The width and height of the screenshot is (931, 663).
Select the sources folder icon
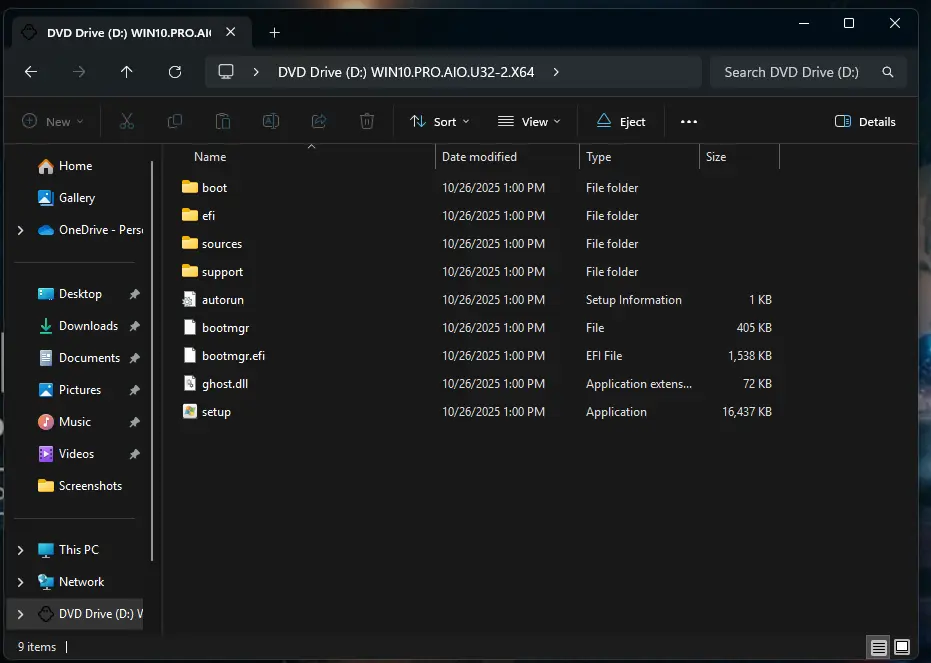[x=189, y=243]
